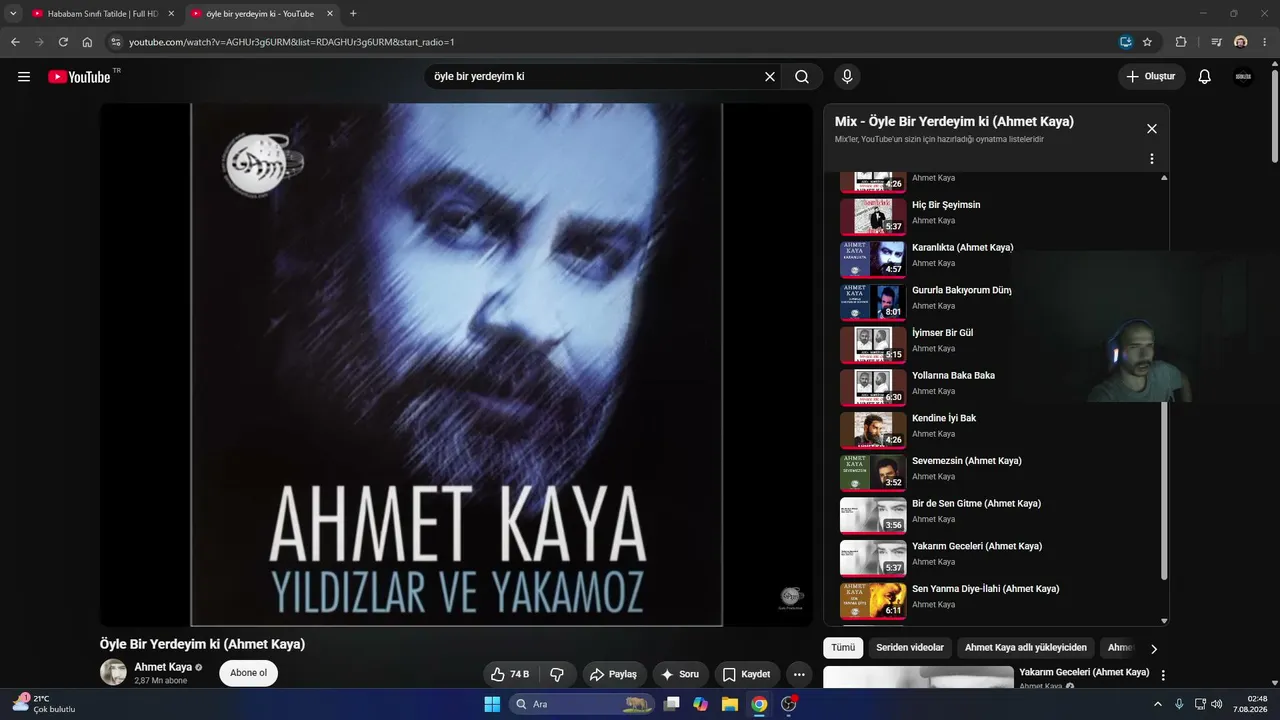Screen dimensions: 1280x720
Task: Select the Ahmet Kaya adlı yükleyiciden chip
Action: (x=1025, y=648)
